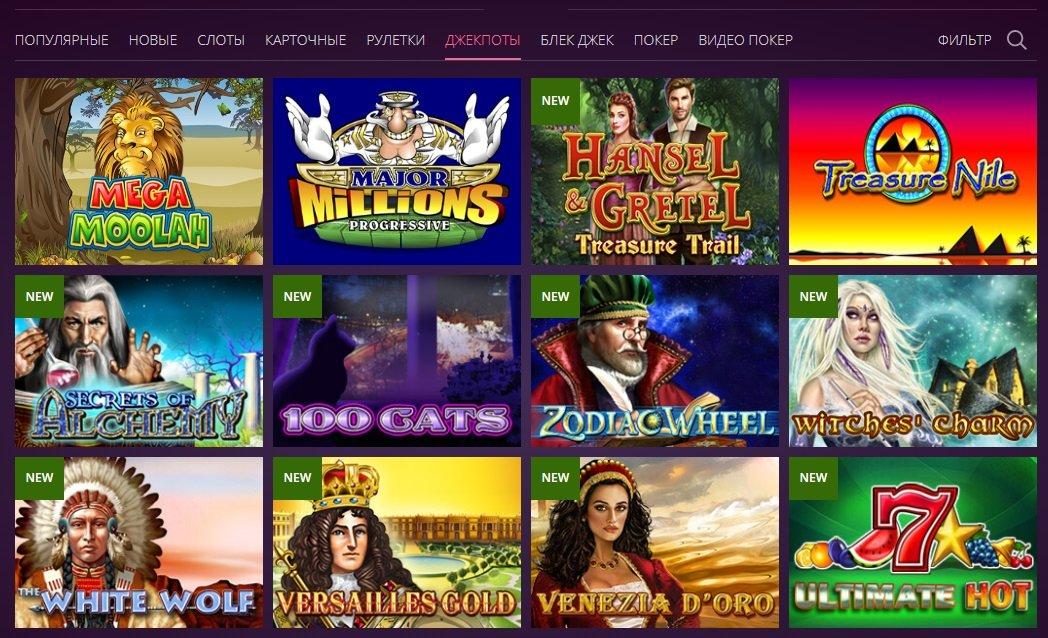Click the search magnifier icon

coord(1017,40)
